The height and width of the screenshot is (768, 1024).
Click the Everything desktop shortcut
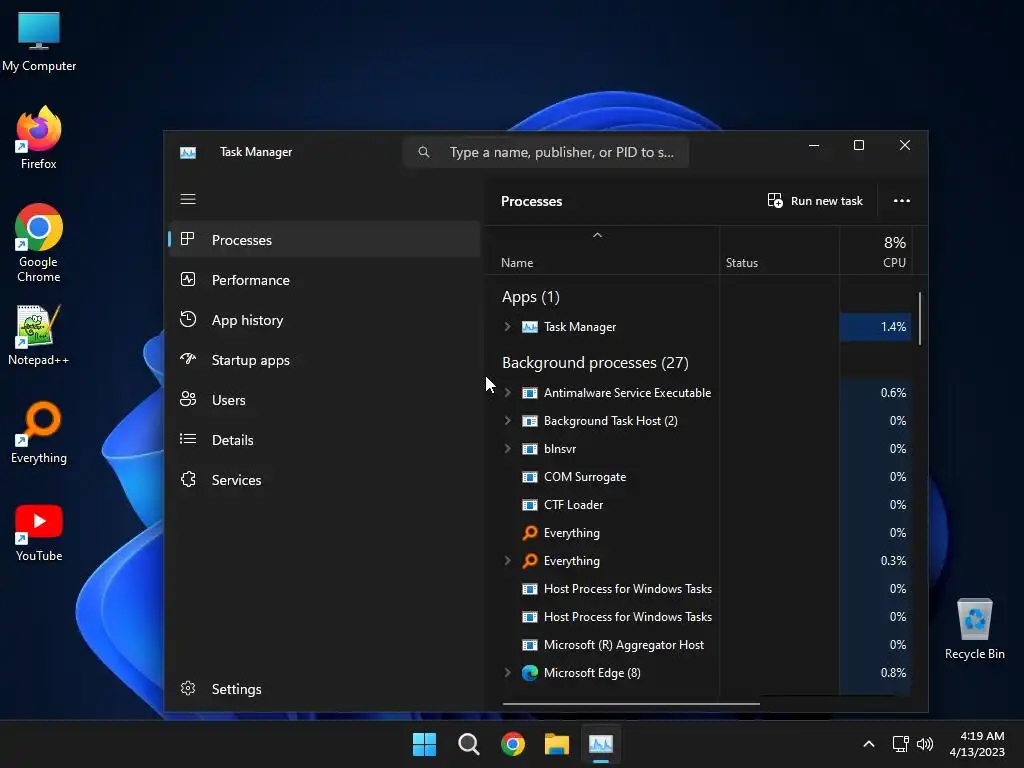coord(39,433)
